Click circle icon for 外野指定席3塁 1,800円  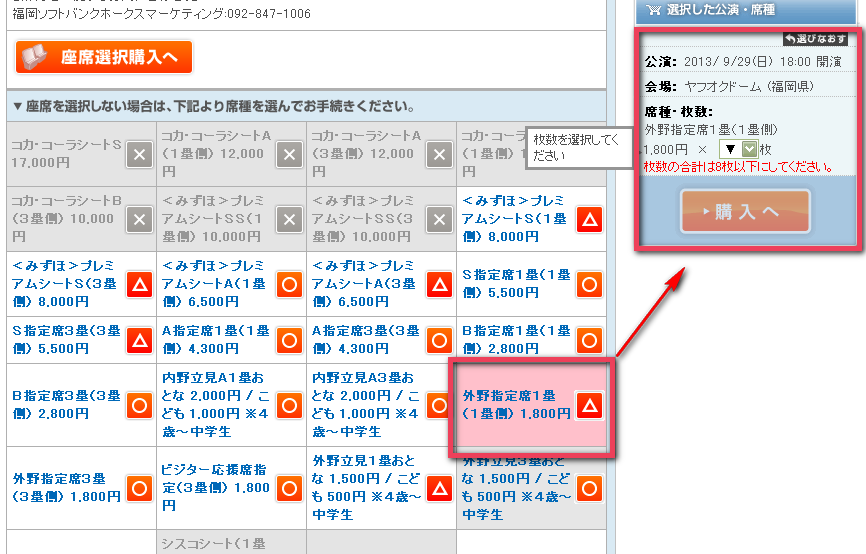point(139,488)
